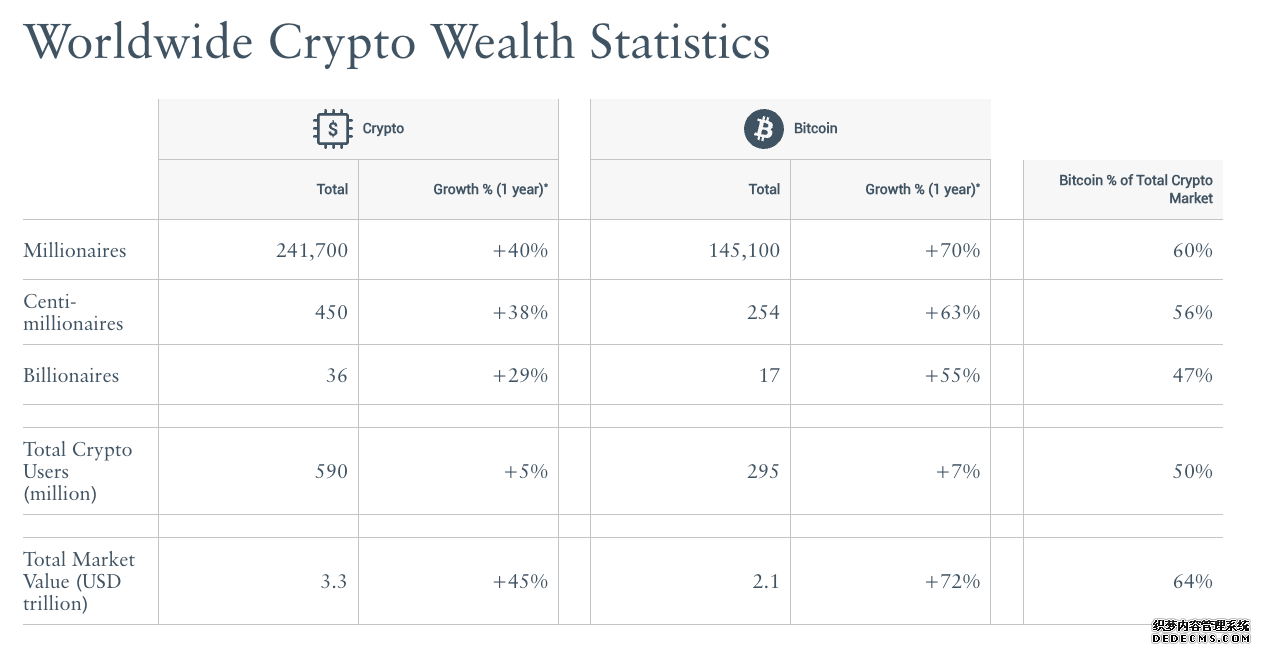Click the Total Crypto Users row label

click(x=78, y=471)
